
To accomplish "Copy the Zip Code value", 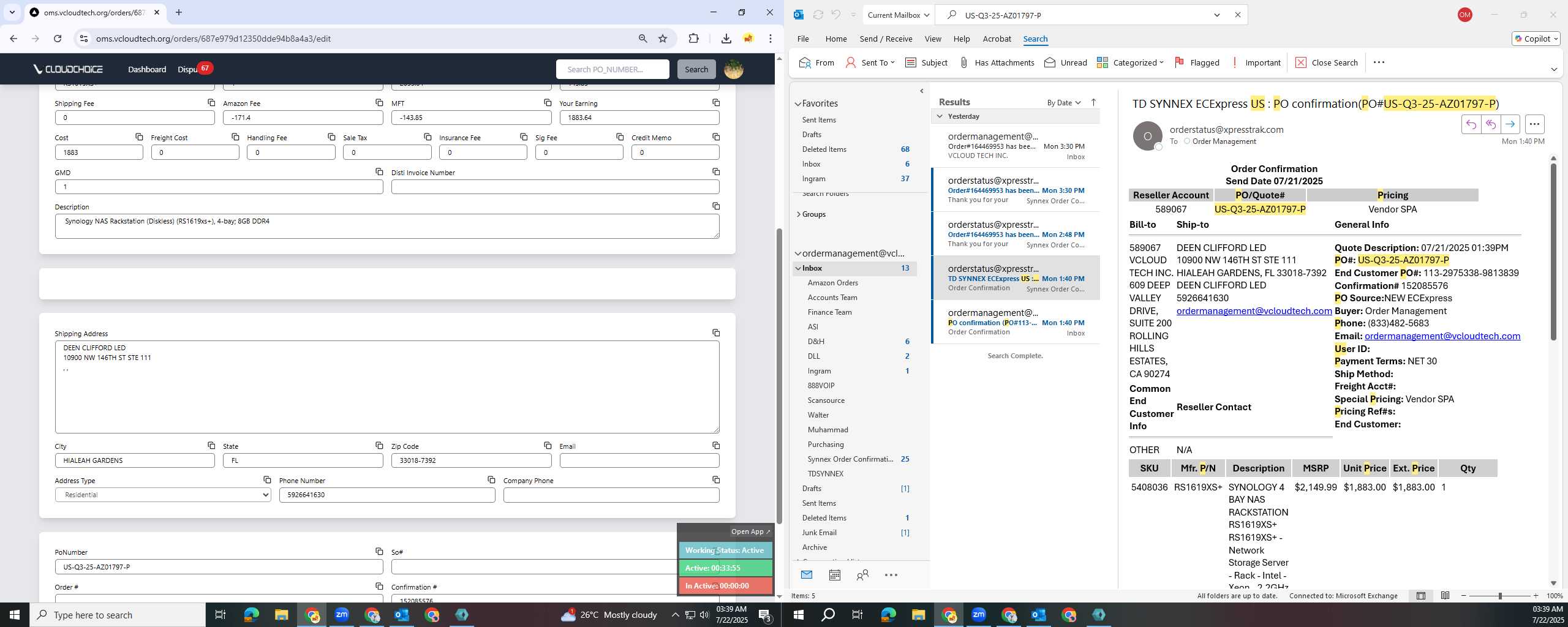I will point(548,445).
